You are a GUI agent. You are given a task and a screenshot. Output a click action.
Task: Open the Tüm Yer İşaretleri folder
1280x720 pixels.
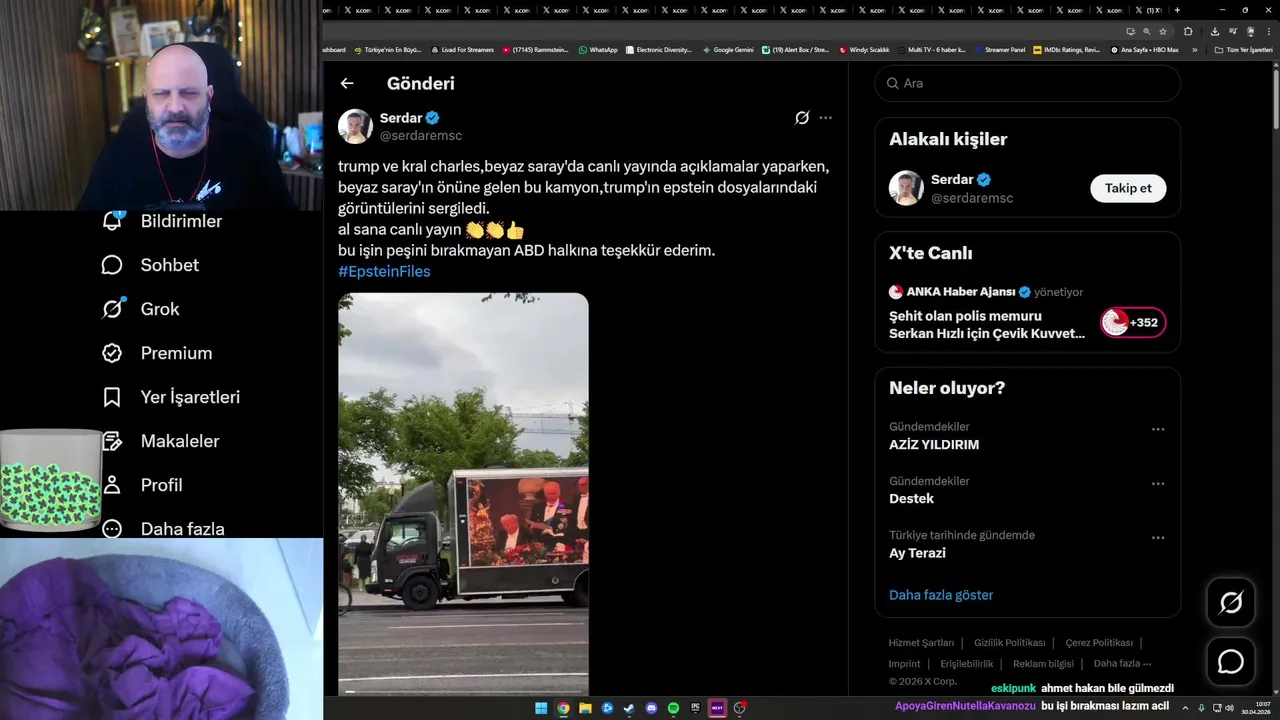point(1243,49)
